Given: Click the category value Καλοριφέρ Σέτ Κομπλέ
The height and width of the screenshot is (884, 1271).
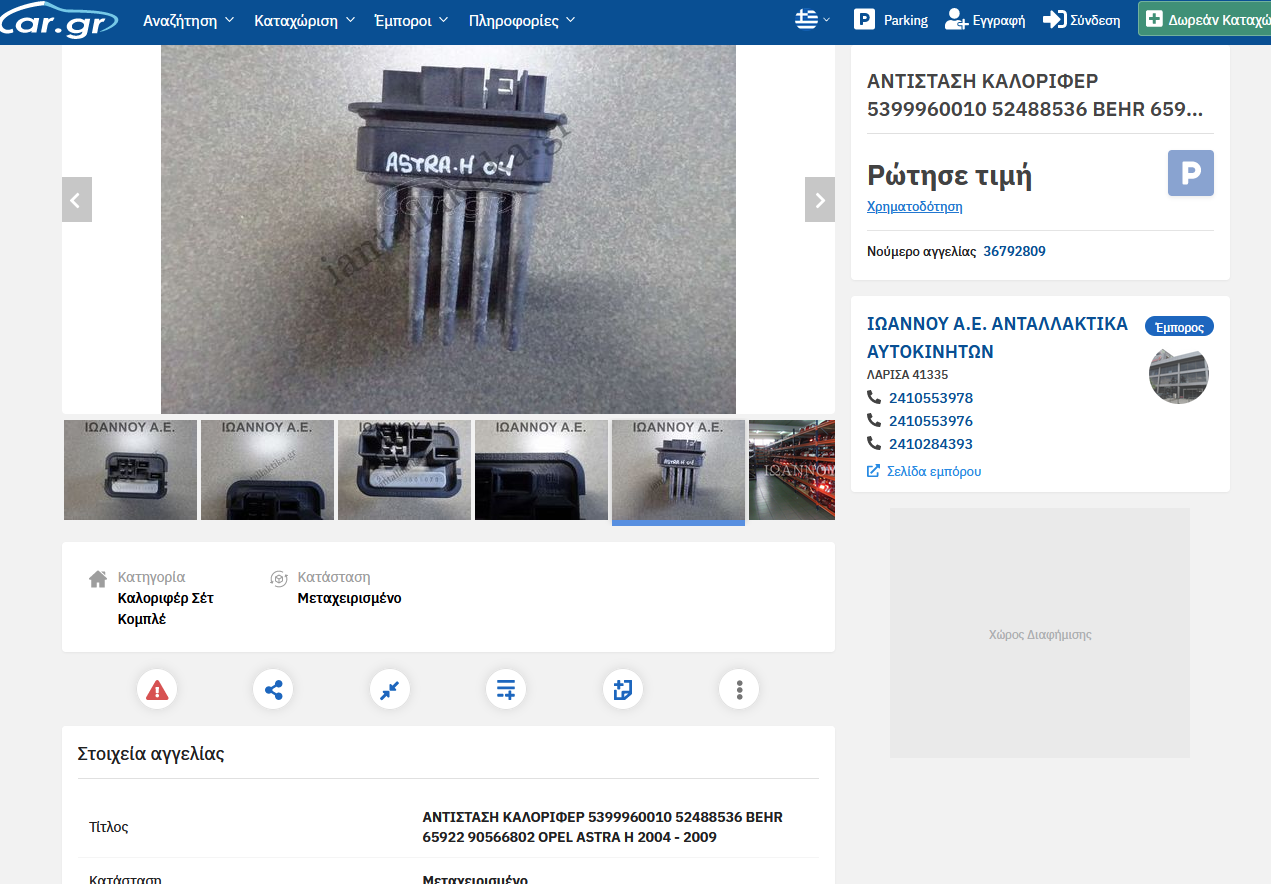Looking at the screenshot, I should (x=166, y=609).
